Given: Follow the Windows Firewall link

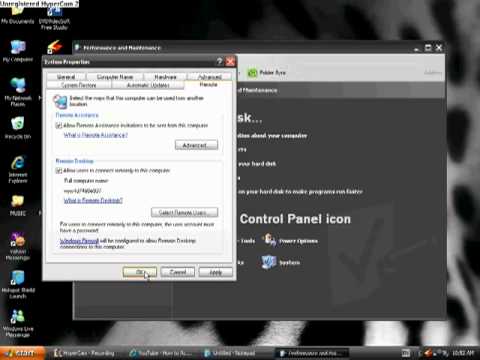Looking at the screenshot, I should pos(79,241).
